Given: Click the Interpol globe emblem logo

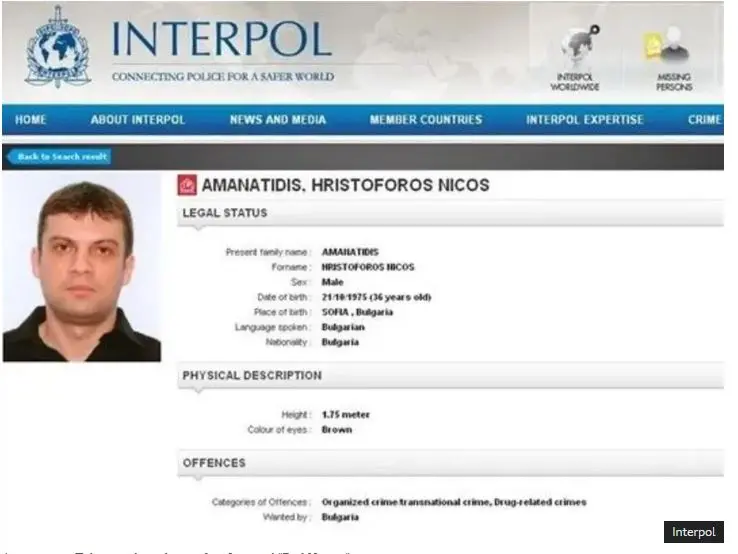Looking at the screenshot, I should click(58, 47).
